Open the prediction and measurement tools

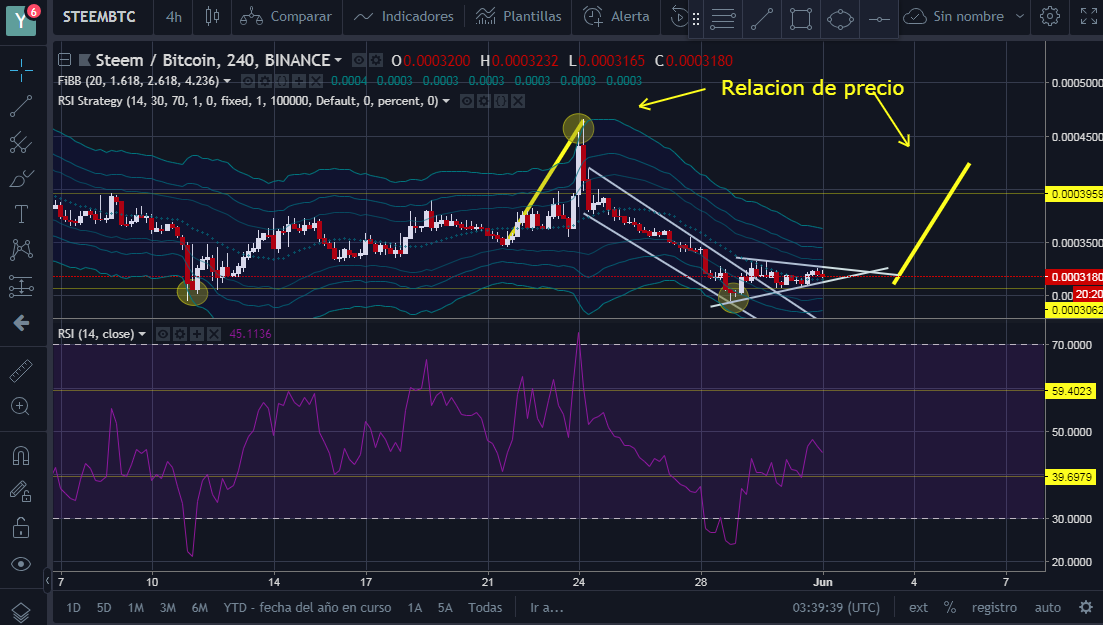point(21,286)
